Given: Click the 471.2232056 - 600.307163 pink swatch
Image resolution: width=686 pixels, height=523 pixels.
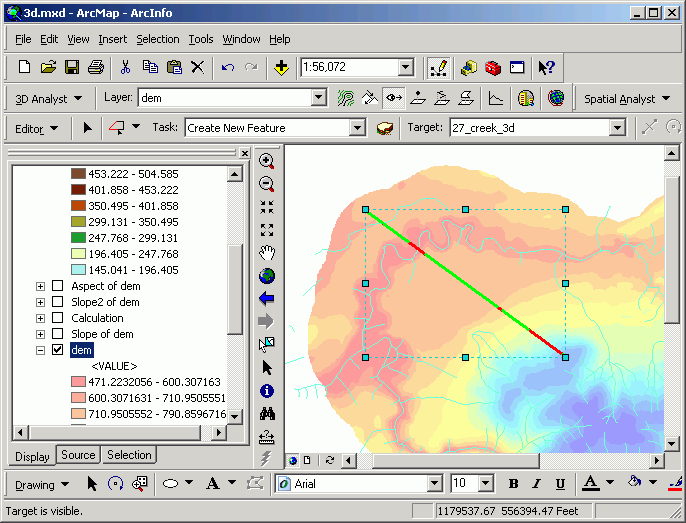Looking at the screenshot, I should (x=78, y=382).
